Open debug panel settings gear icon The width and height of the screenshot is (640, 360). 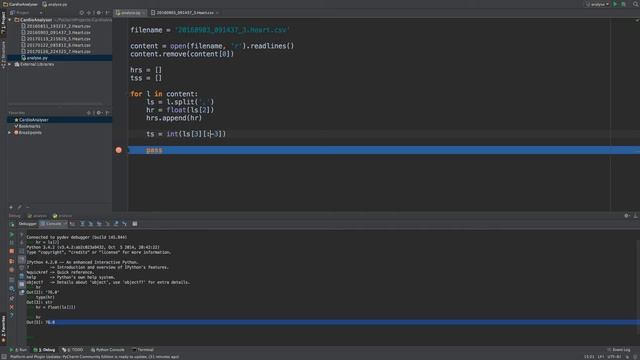pyautogui.click(x=627, y=216)
